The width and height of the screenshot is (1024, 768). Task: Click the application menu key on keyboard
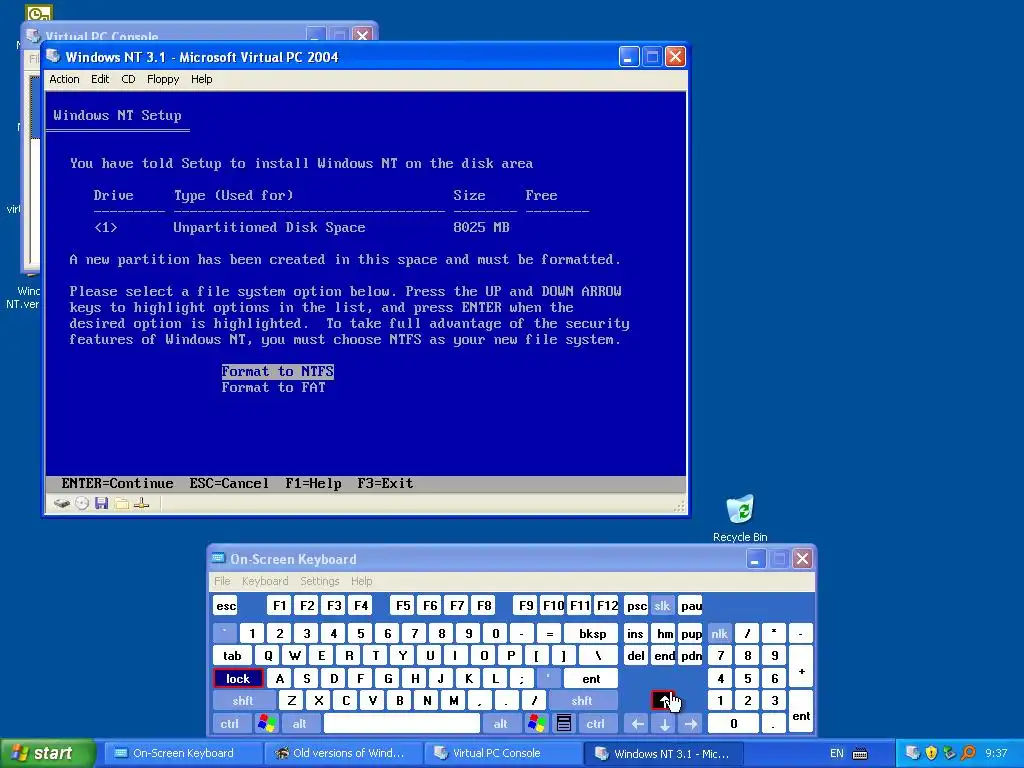coord(564,724)
